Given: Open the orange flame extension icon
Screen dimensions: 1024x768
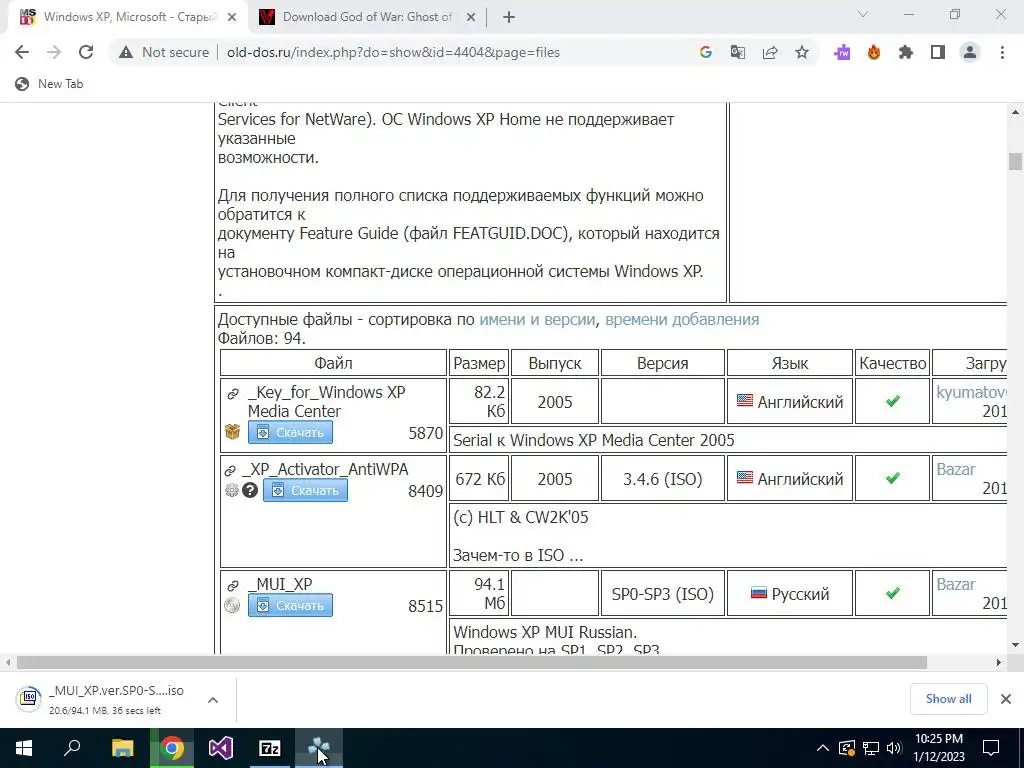Looking at the screenshot, I should click(874, 52).
